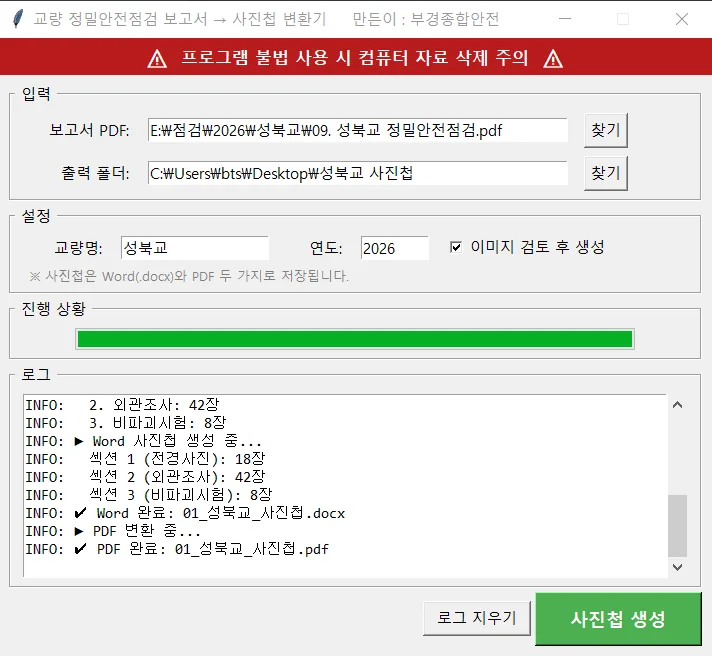Click the note '사진첩은 Word(.docx)와 PDF 두 가지로 저장됩니다'

(189, 276)
